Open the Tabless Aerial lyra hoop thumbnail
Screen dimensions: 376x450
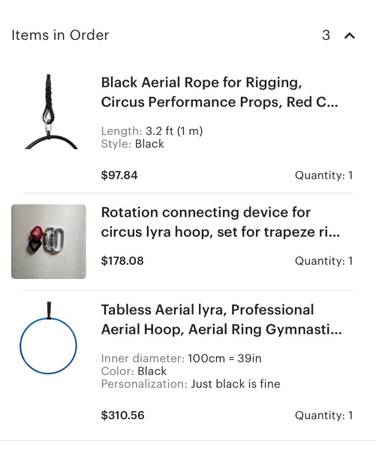49,338
